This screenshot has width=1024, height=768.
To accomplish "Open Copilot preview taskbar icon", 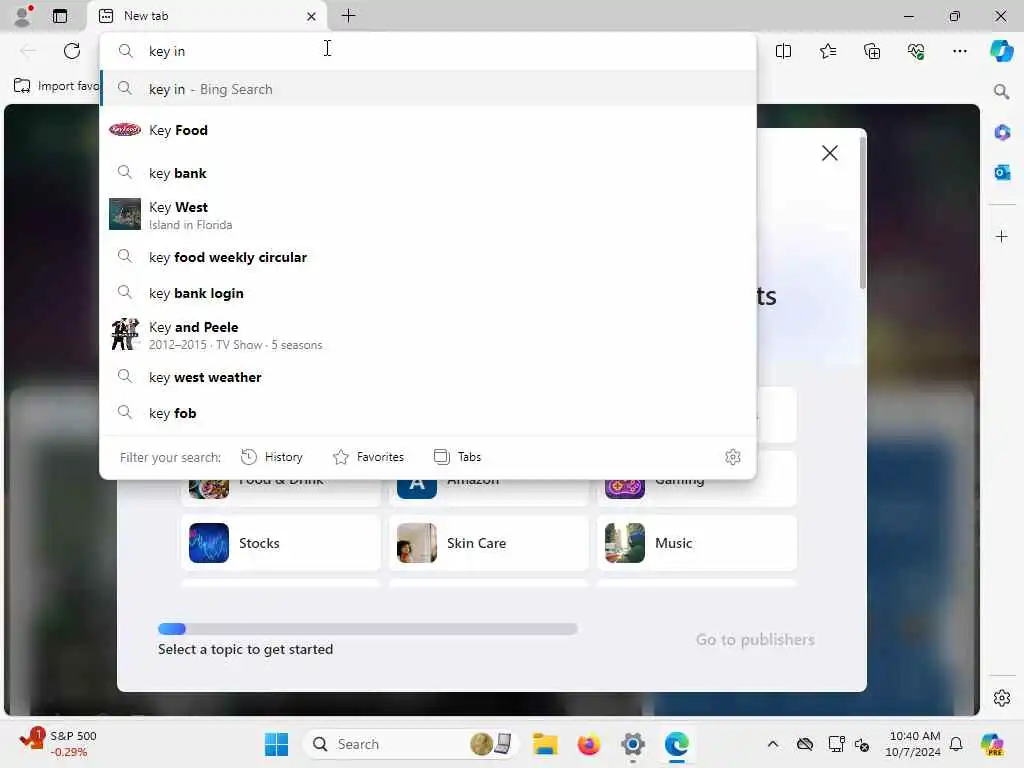I will coord(991,744).
